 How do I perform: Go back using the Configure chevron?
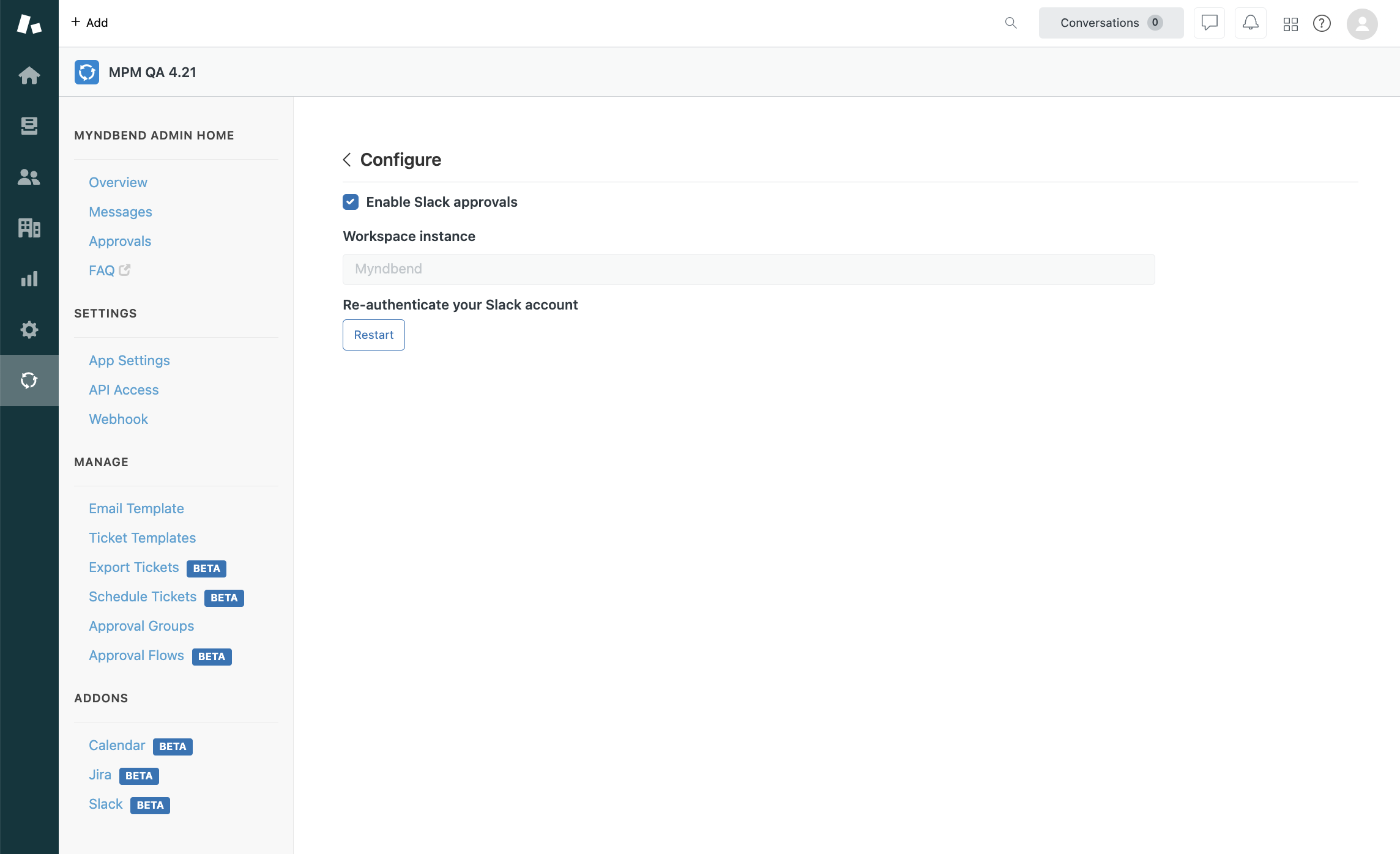click(347, 160)
